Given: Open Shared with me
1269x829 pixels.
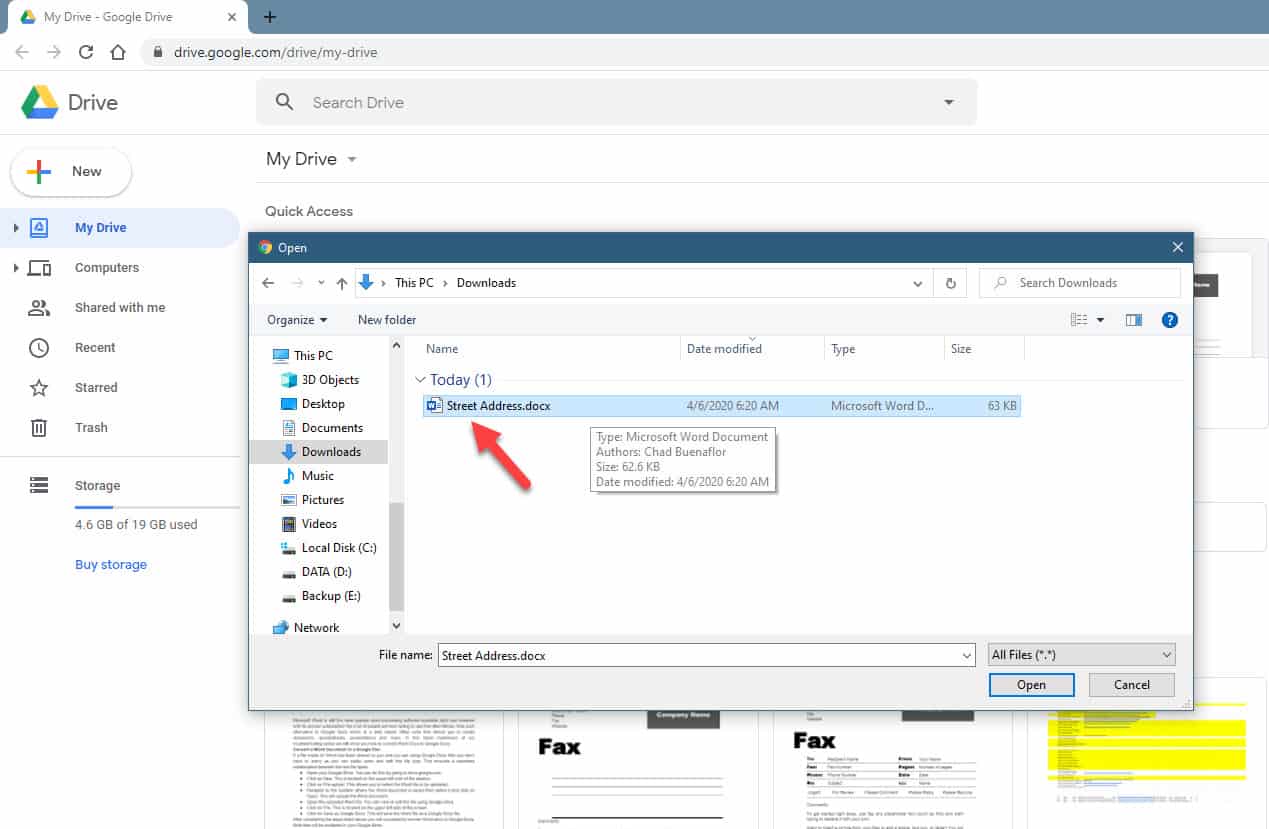Looking at the screenshot, I should click(x=120, y=308).
